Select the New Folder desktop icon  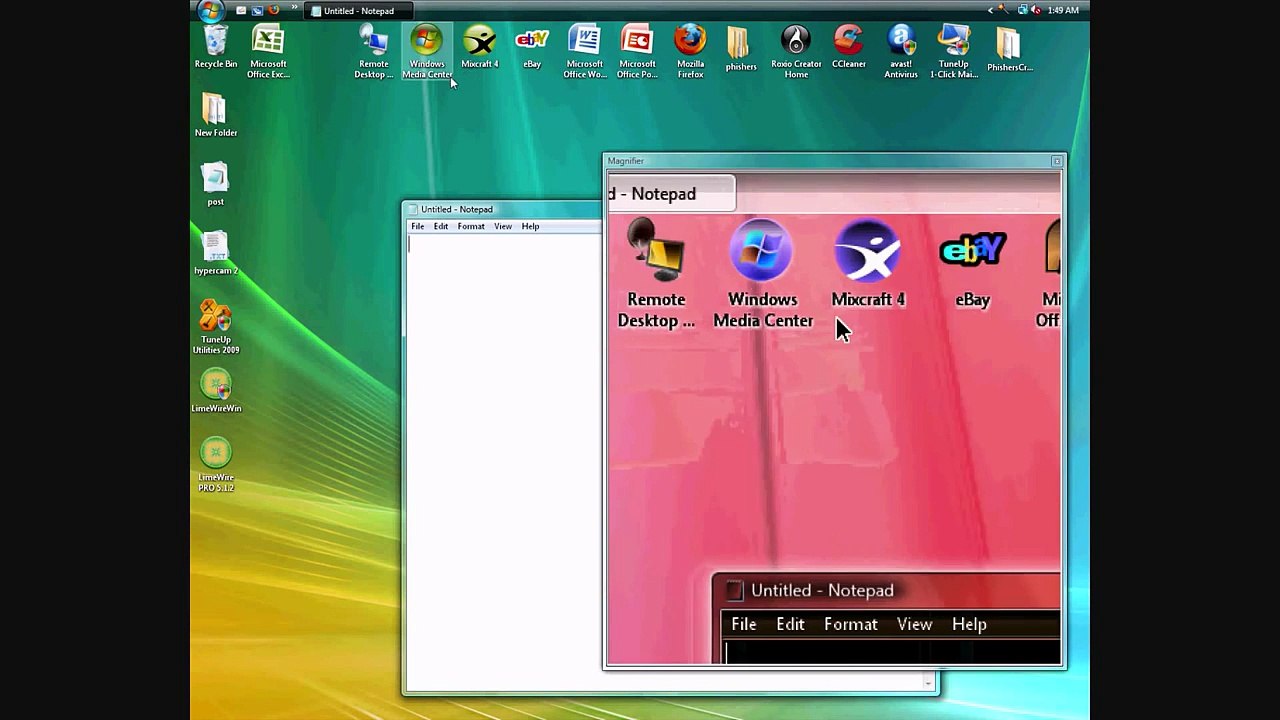point(216,115)
